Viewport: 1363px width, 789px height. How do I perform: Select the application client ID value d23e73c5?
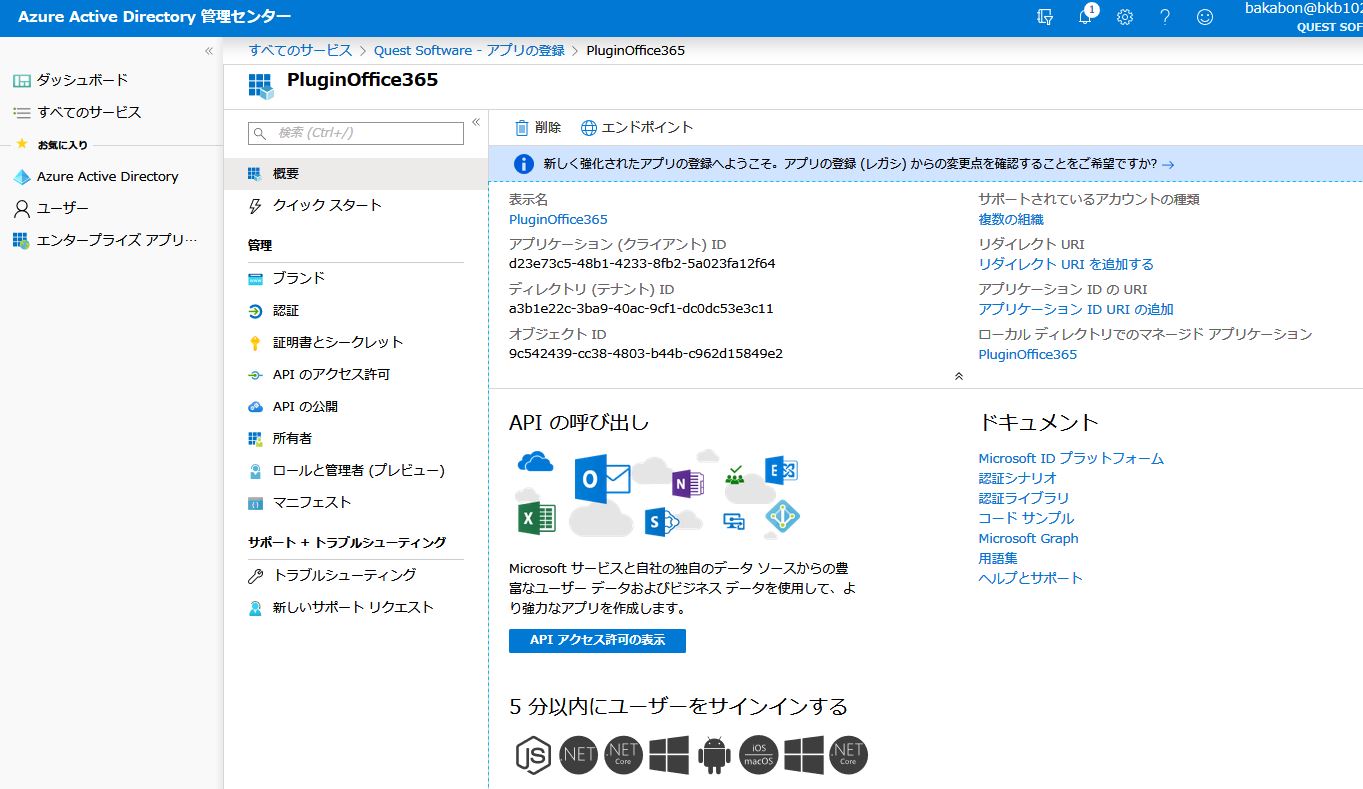tap(642, 264)
